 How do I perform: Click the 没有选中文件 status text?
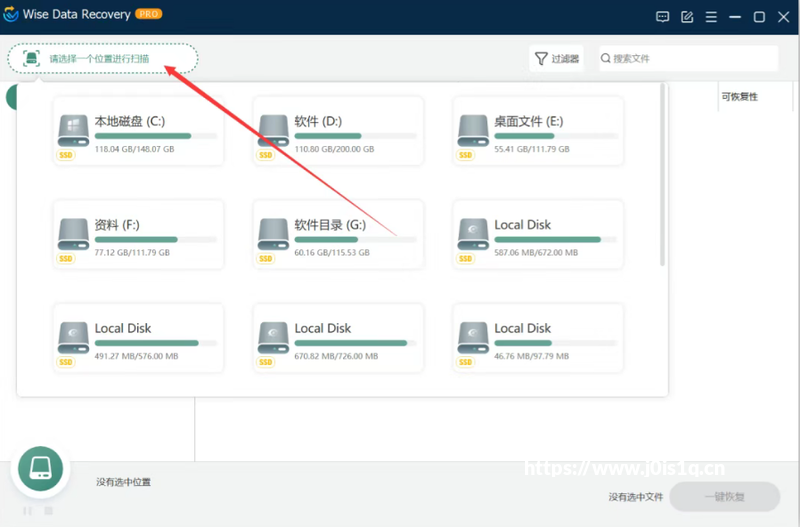click(x=635, y=497)
